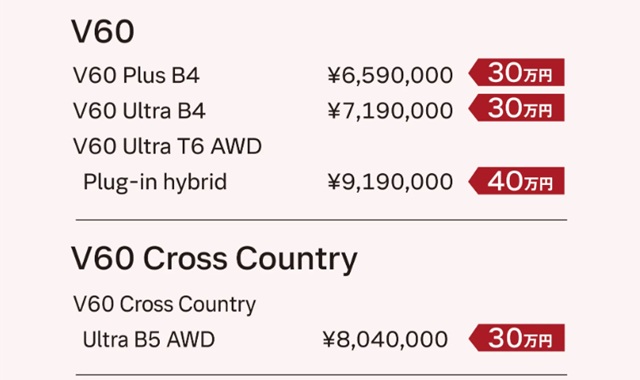
Task: Click the 30万円 badge for Cross Country
Action: pos(517,338)
